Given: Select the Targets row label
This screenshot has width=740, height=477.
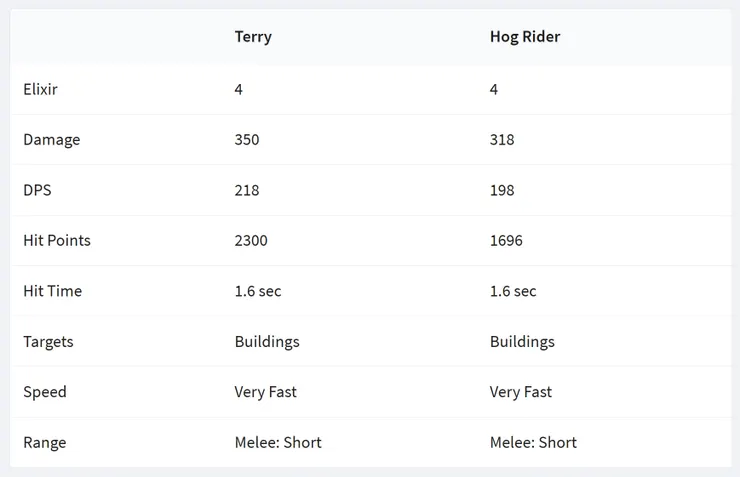Looking at the screenshot, I should (49, 341).
